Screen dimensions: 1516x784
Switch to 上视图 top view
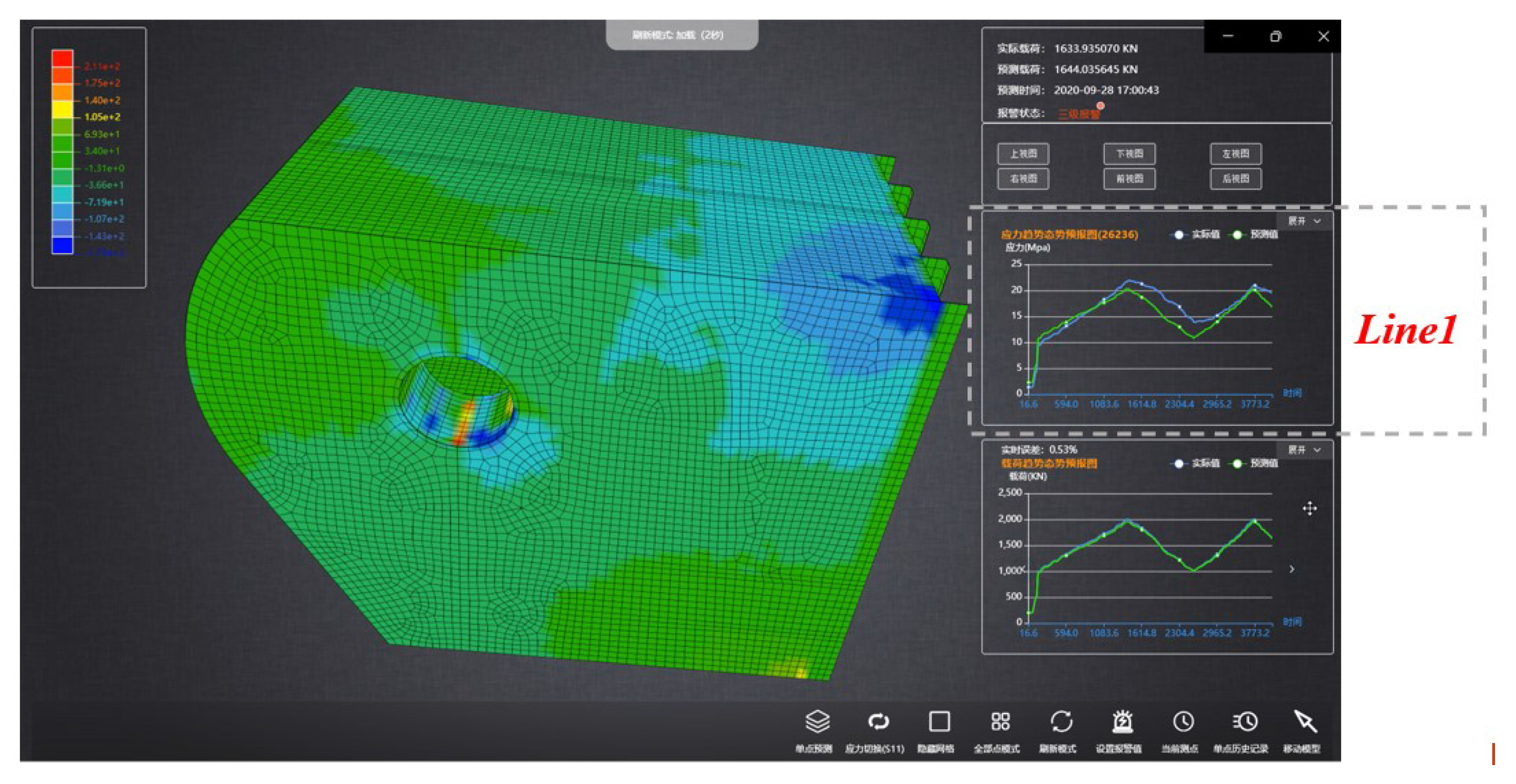(x=1023, y=154)
